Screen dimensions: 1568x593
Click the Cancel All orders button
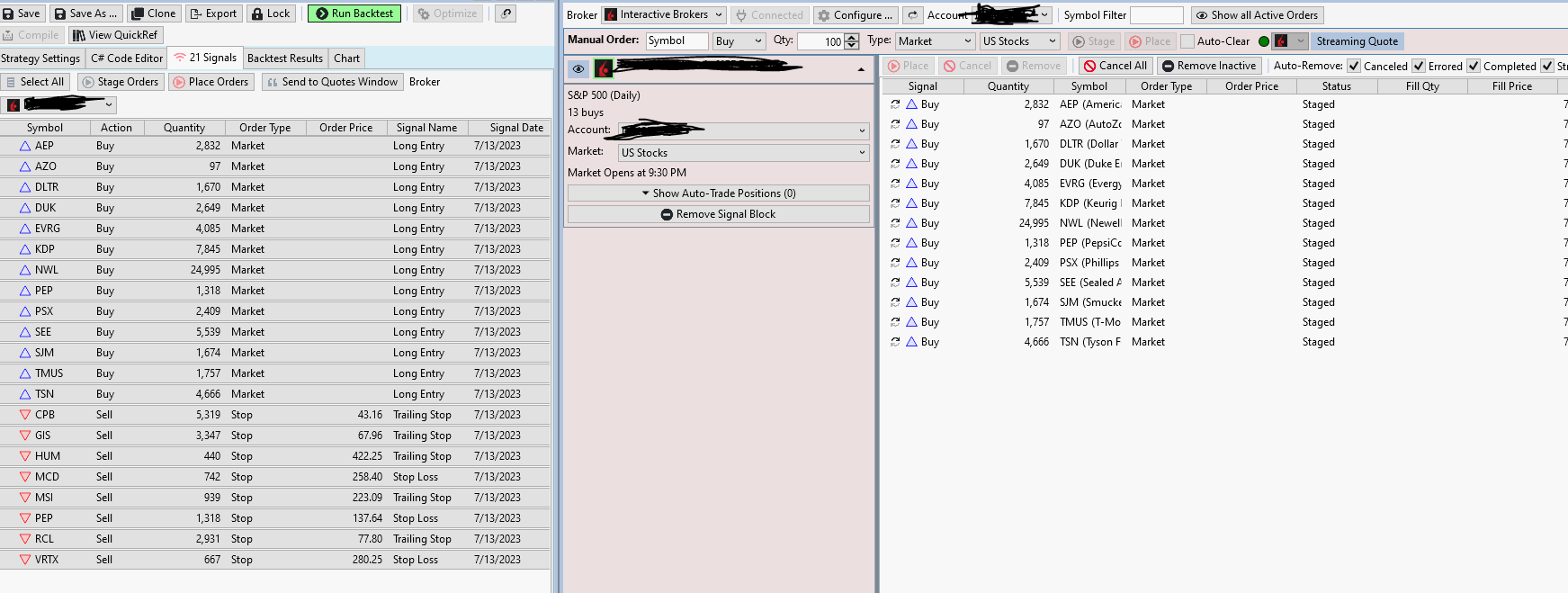click(x=1115, y=66)
